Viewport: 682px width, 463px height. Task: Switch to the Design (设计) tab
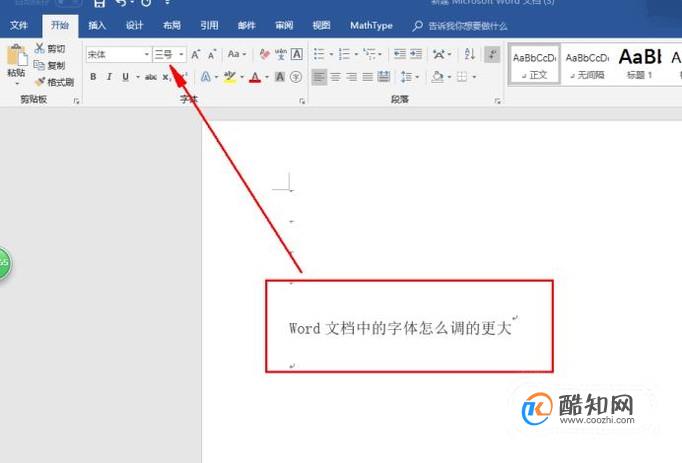tap(134, 25)
